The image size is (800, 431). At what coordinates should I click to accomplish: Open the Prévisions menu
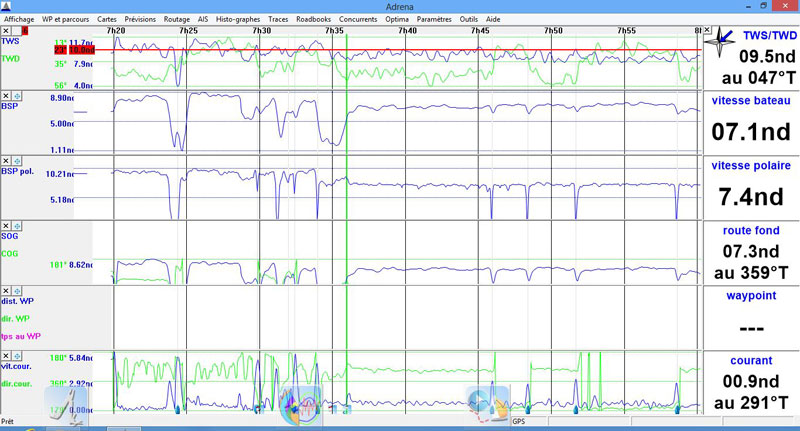140,19
